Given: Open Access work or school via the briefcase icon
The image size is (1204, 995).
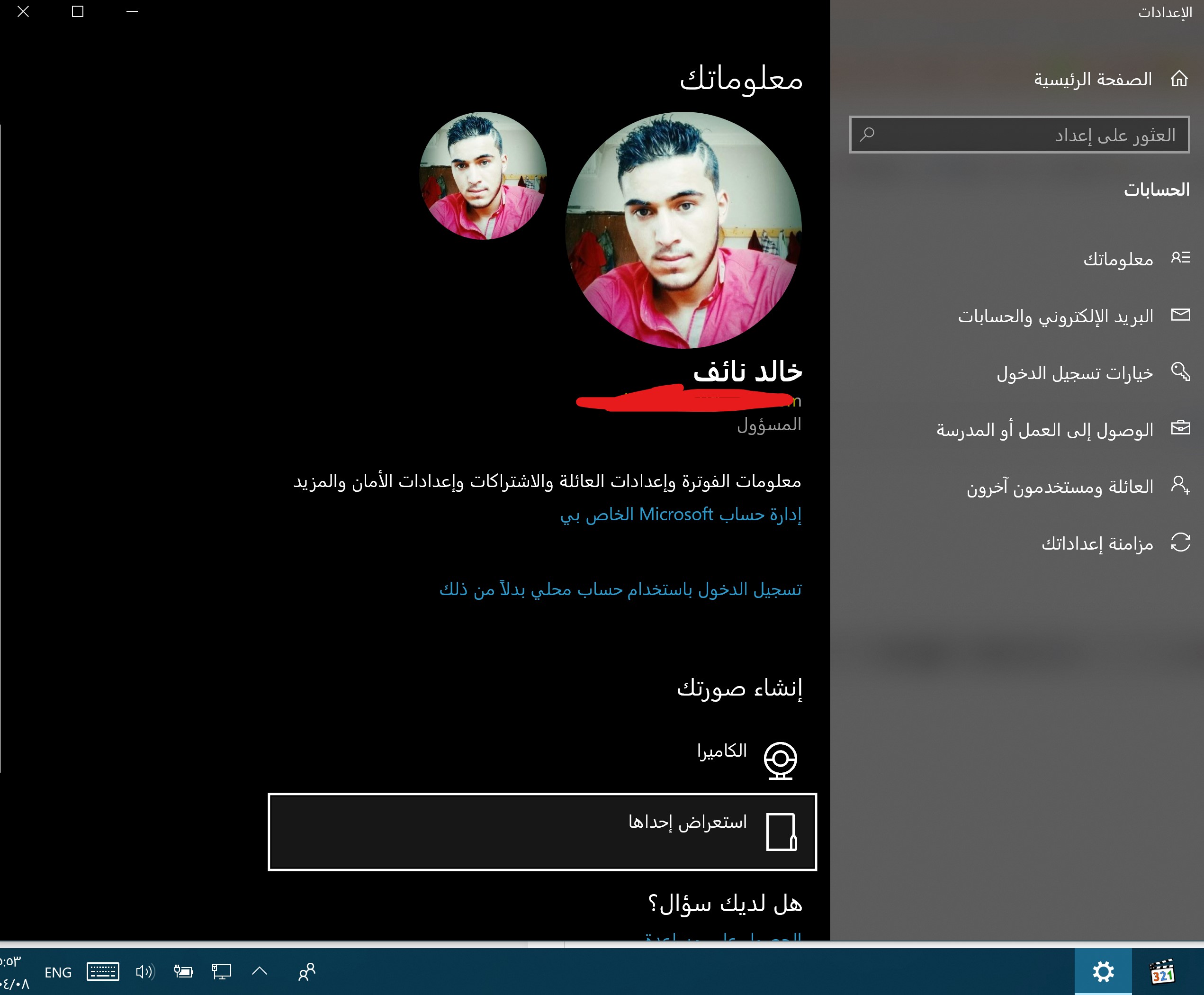Looking at the screenshot, I should tap(1180, 428).
